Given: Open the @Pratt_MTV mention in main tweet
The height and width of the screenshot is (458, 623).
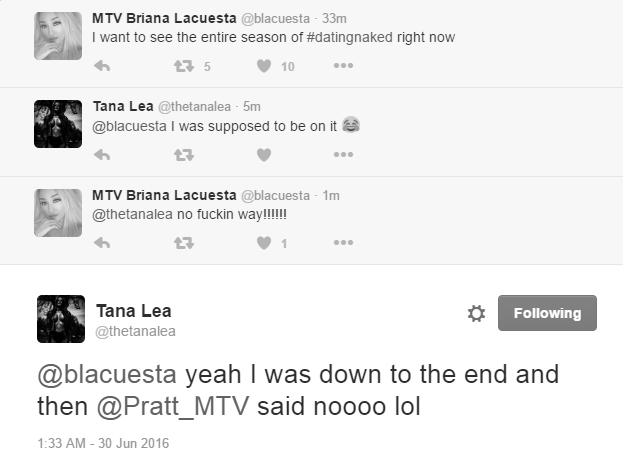Looking at the screenshot, I should (173, 407).
